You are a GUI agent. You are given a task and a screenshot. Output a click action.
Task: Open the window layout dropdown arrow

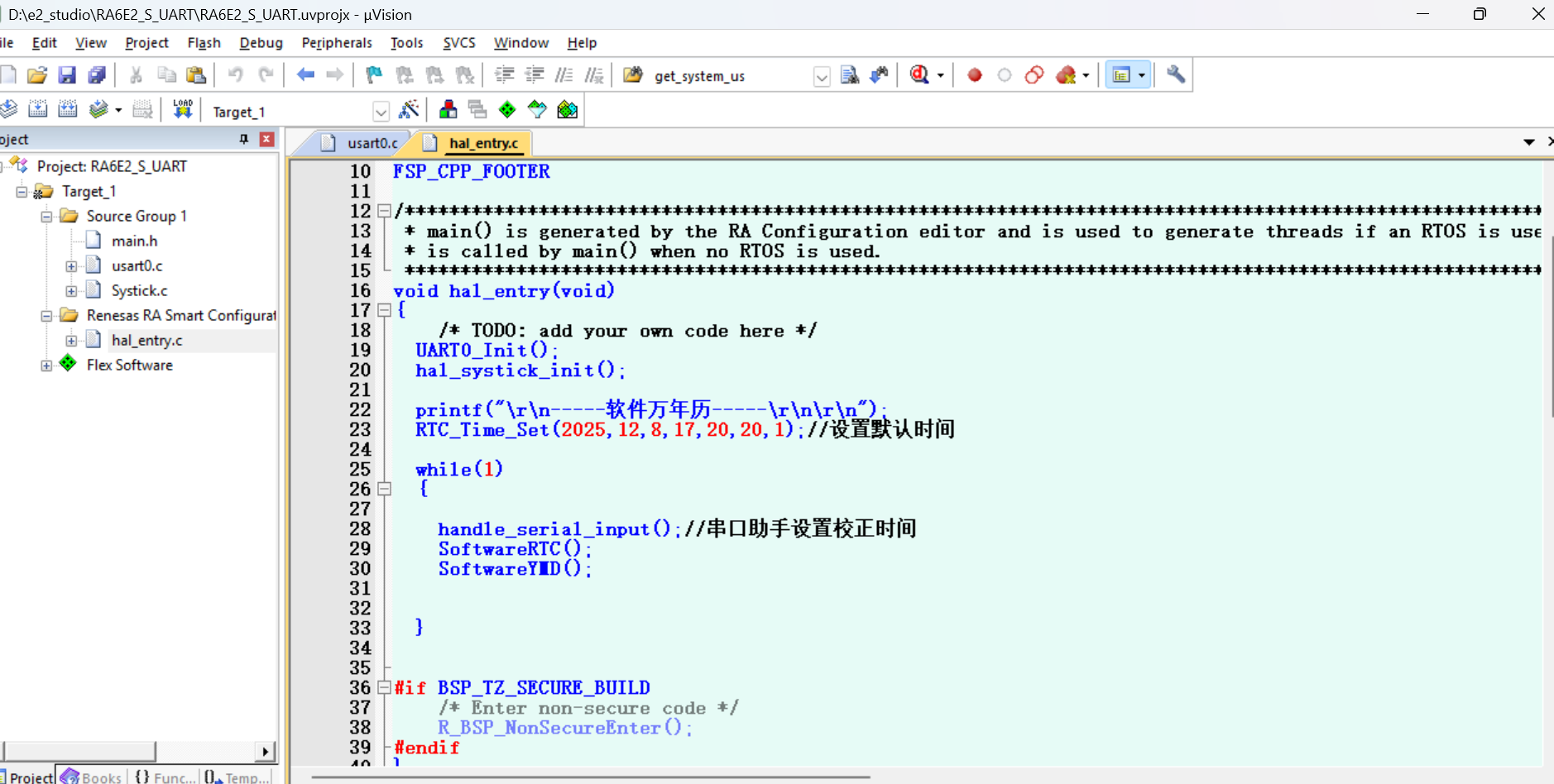[1142, 75]
